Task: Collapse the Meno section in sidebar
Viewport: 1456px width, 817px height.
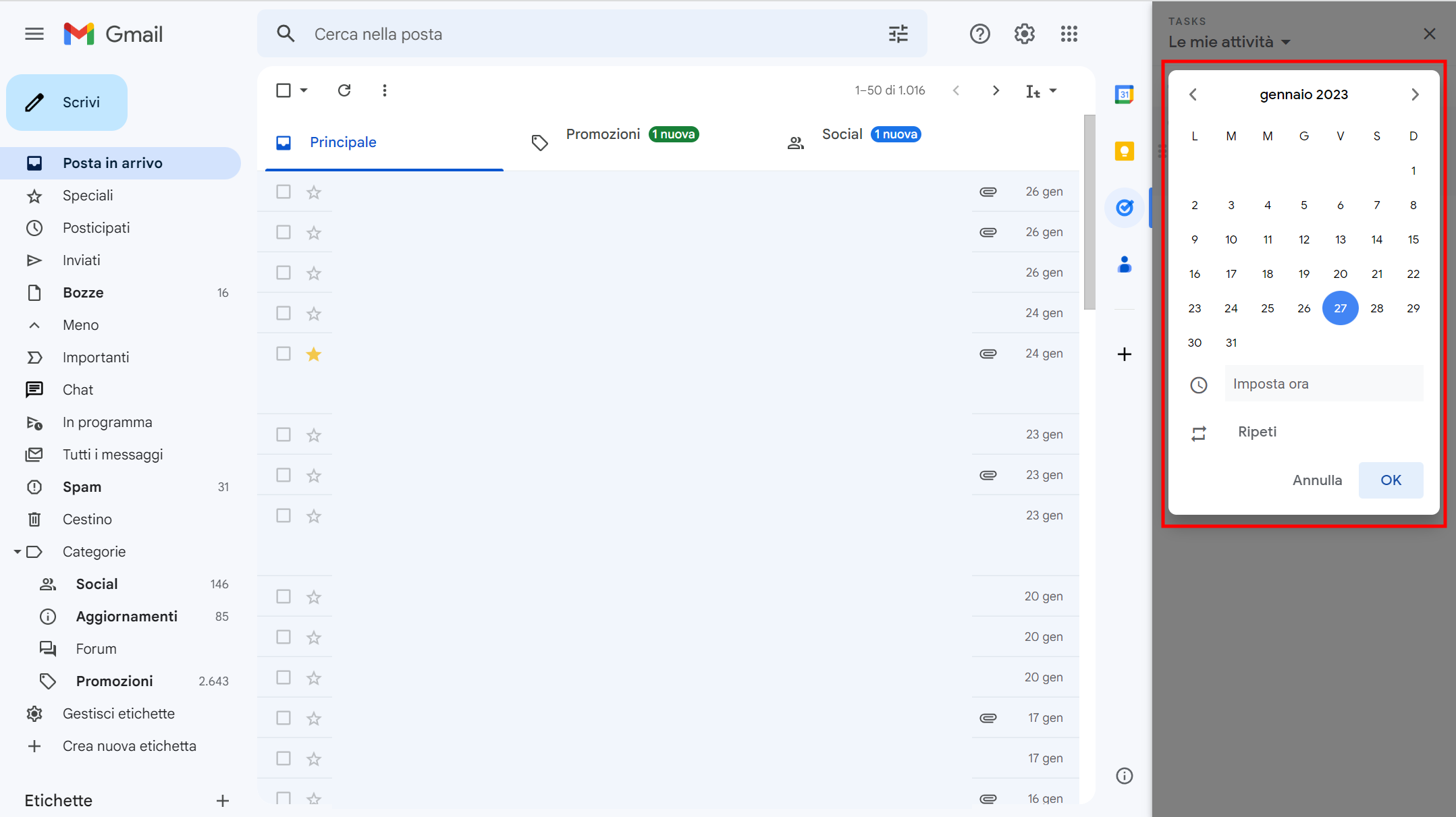Action: (35, 325)
